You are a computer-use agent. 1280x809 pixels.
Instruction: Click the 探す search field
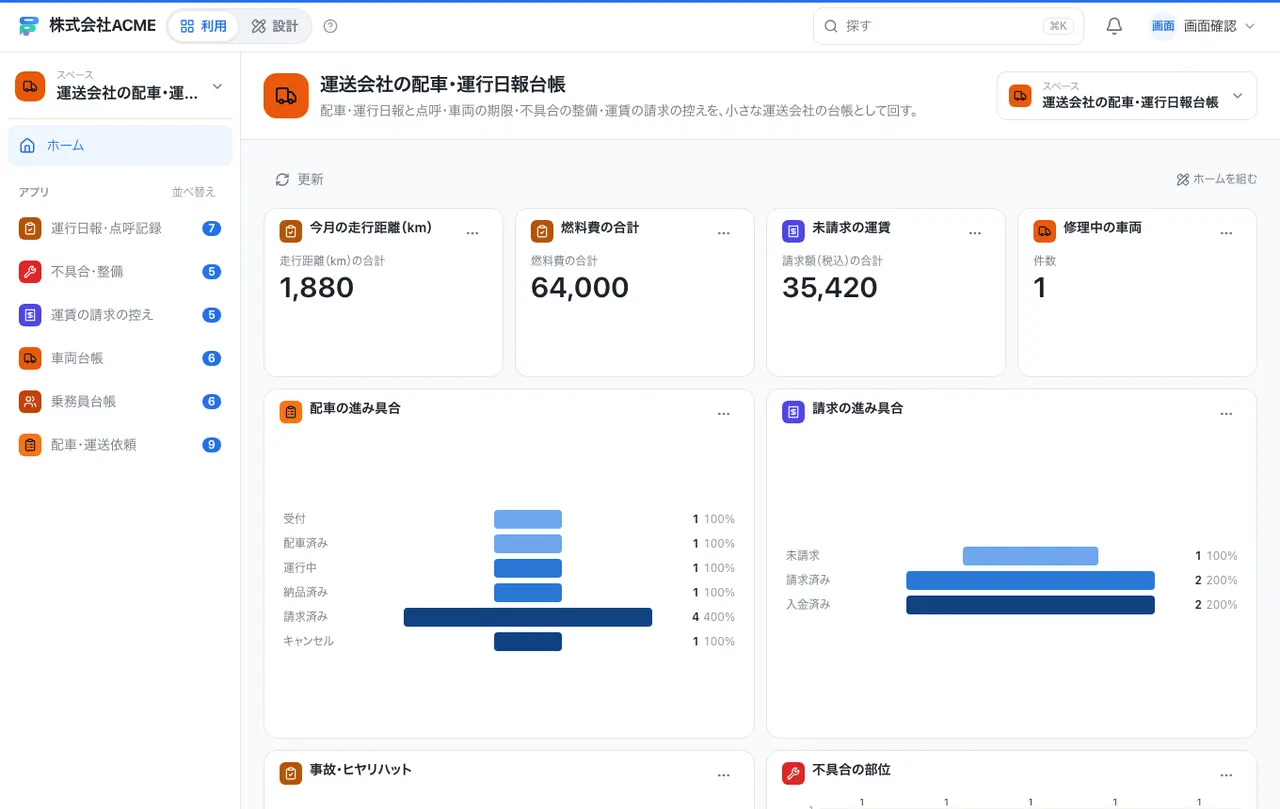(x=948, y=26)
